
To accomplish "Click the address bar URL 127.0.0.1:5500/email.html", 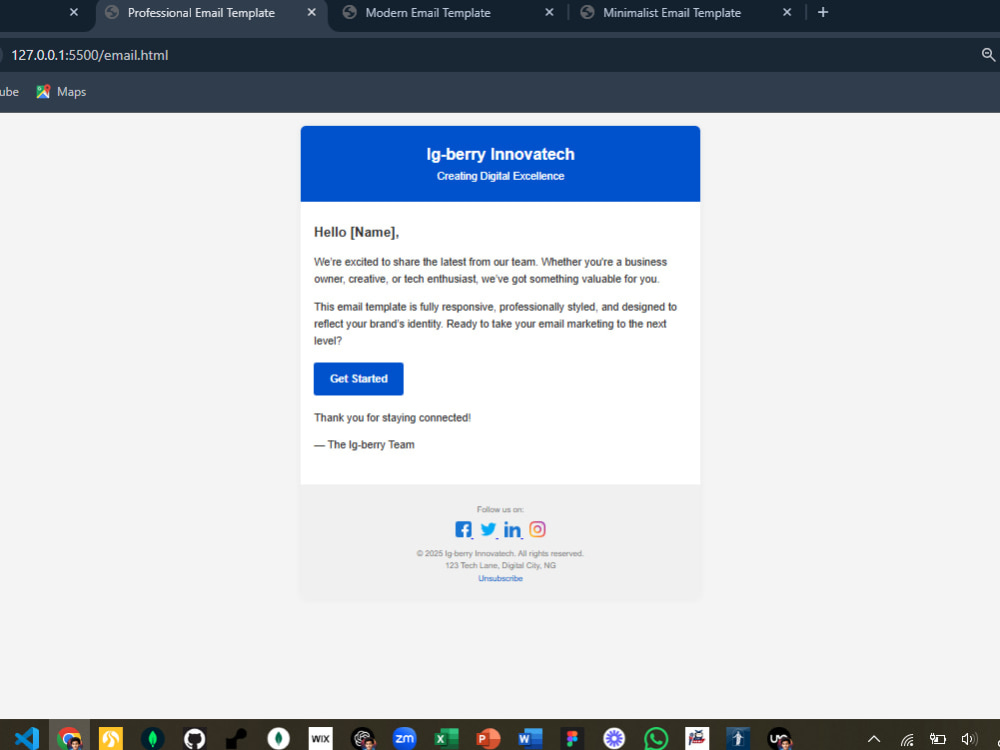I will tap(90, 55).
